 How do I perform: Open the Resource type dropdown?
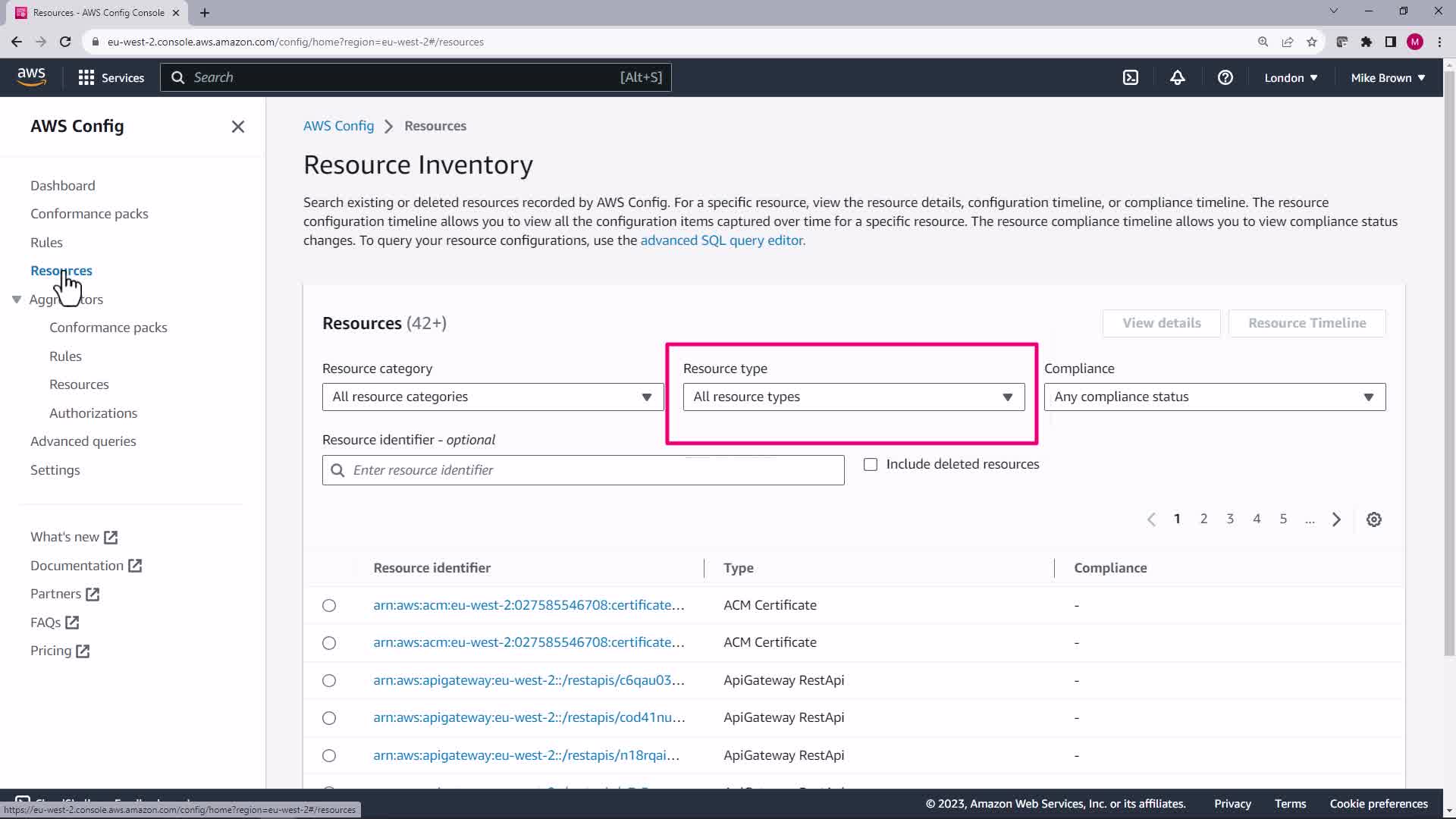(x=853, y=397)
